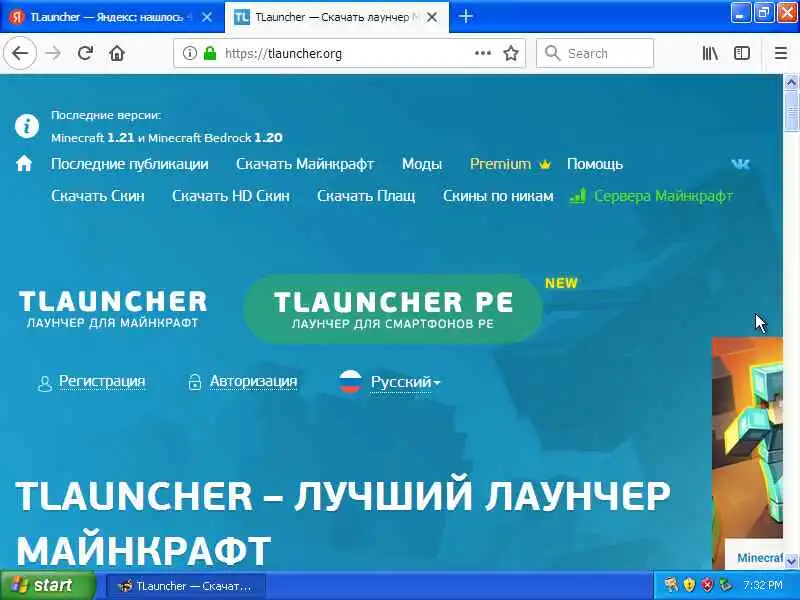This screenshot has width=800, height=600.
Task: Click the Premium crown icon
Action: click(545, 164)
